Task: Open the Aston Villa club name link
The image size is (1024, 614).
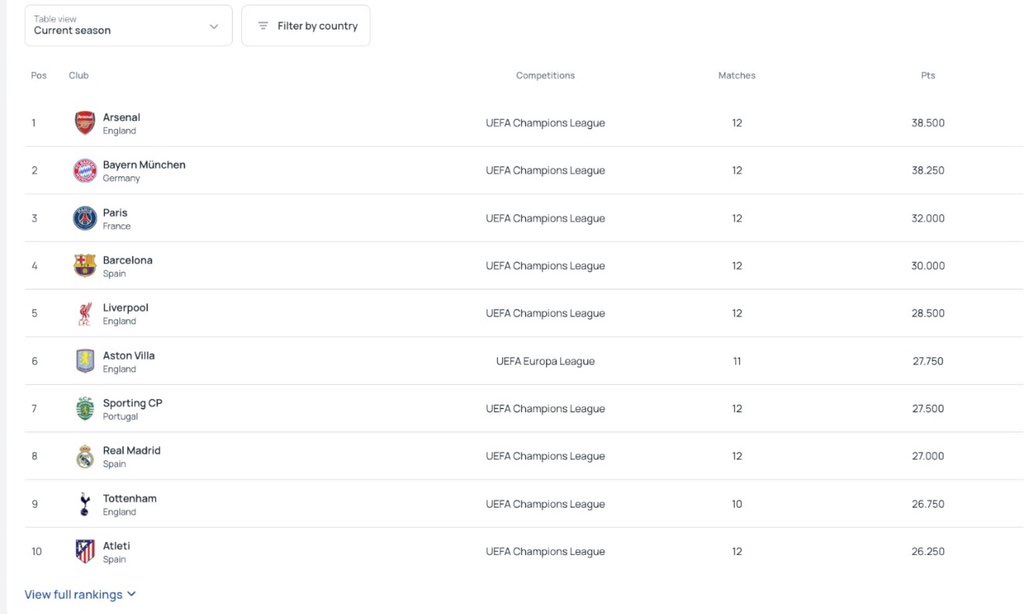Action: [x=129, y=355]
